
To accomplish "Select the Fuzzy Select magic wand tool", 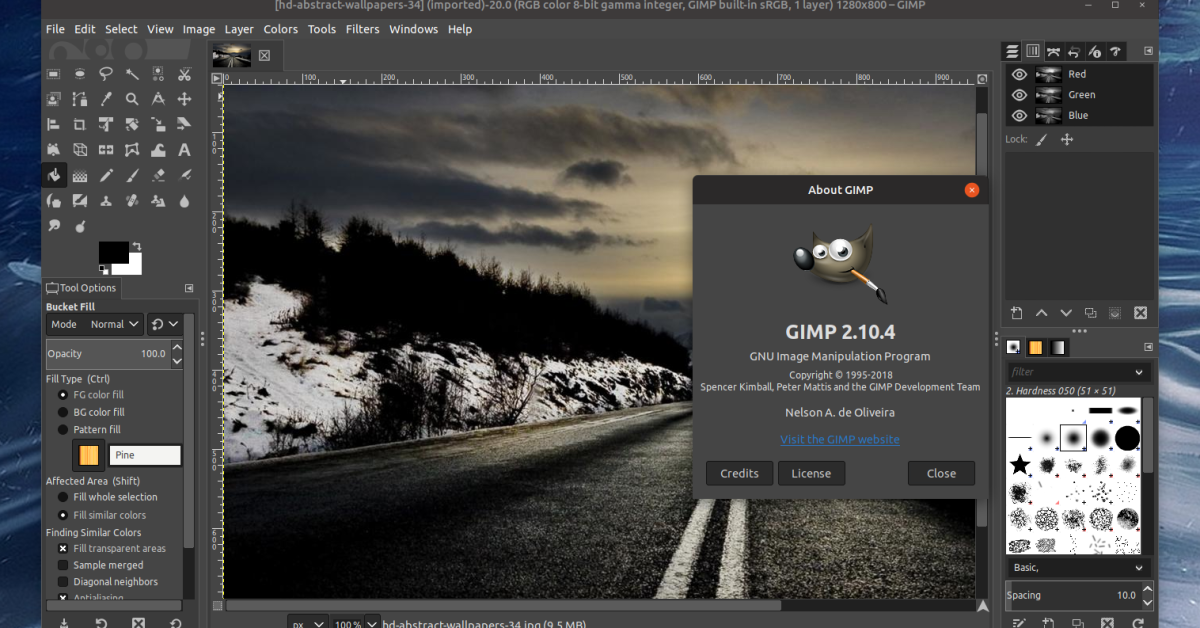I will coord(132,74).
